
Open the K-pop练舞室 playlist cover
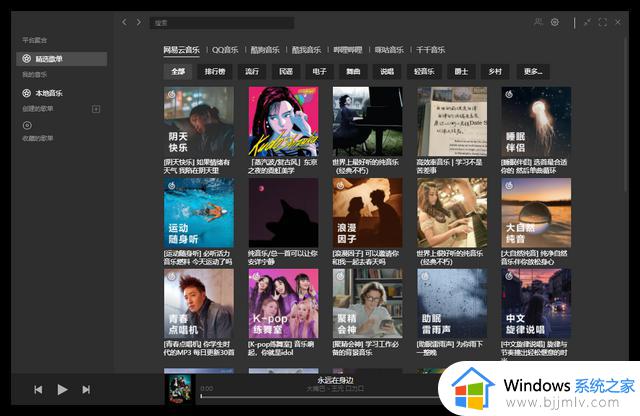coord(283,303)
